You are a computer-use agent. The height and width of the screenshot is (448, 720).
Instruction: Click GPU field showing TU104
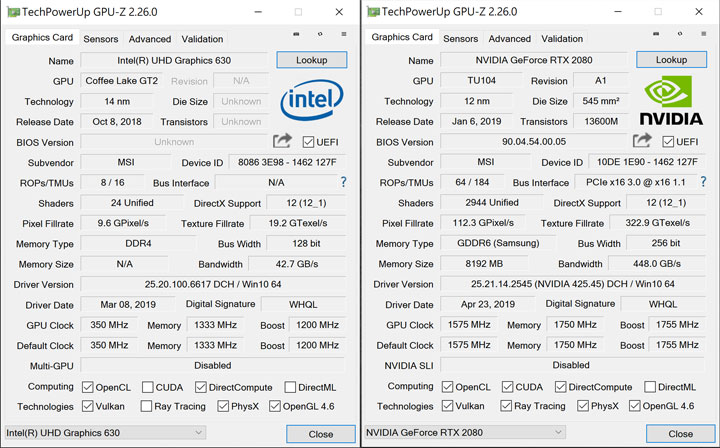pos(481,80)
